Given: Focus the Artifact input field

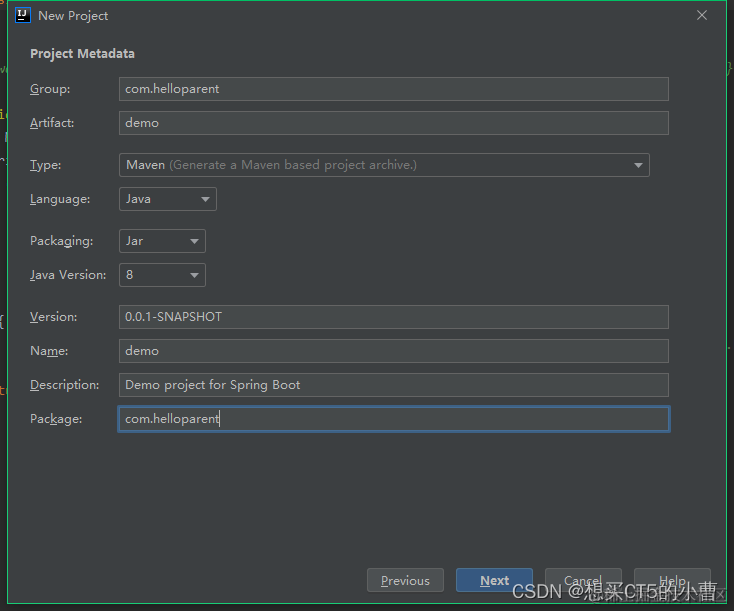Looking at the screenshot, I should [394, 123].
